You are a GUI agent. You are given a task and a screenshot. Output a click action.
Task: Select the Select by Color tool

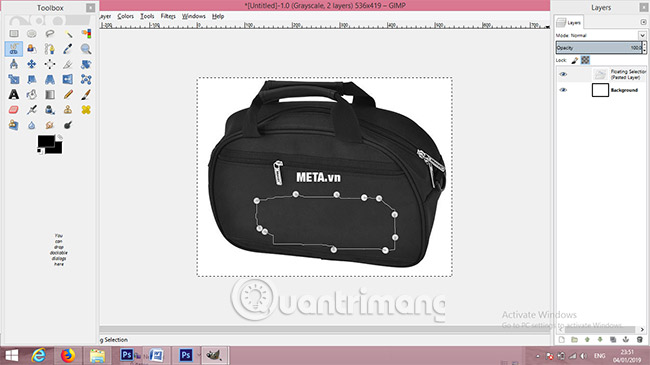[x=86, y=34]
